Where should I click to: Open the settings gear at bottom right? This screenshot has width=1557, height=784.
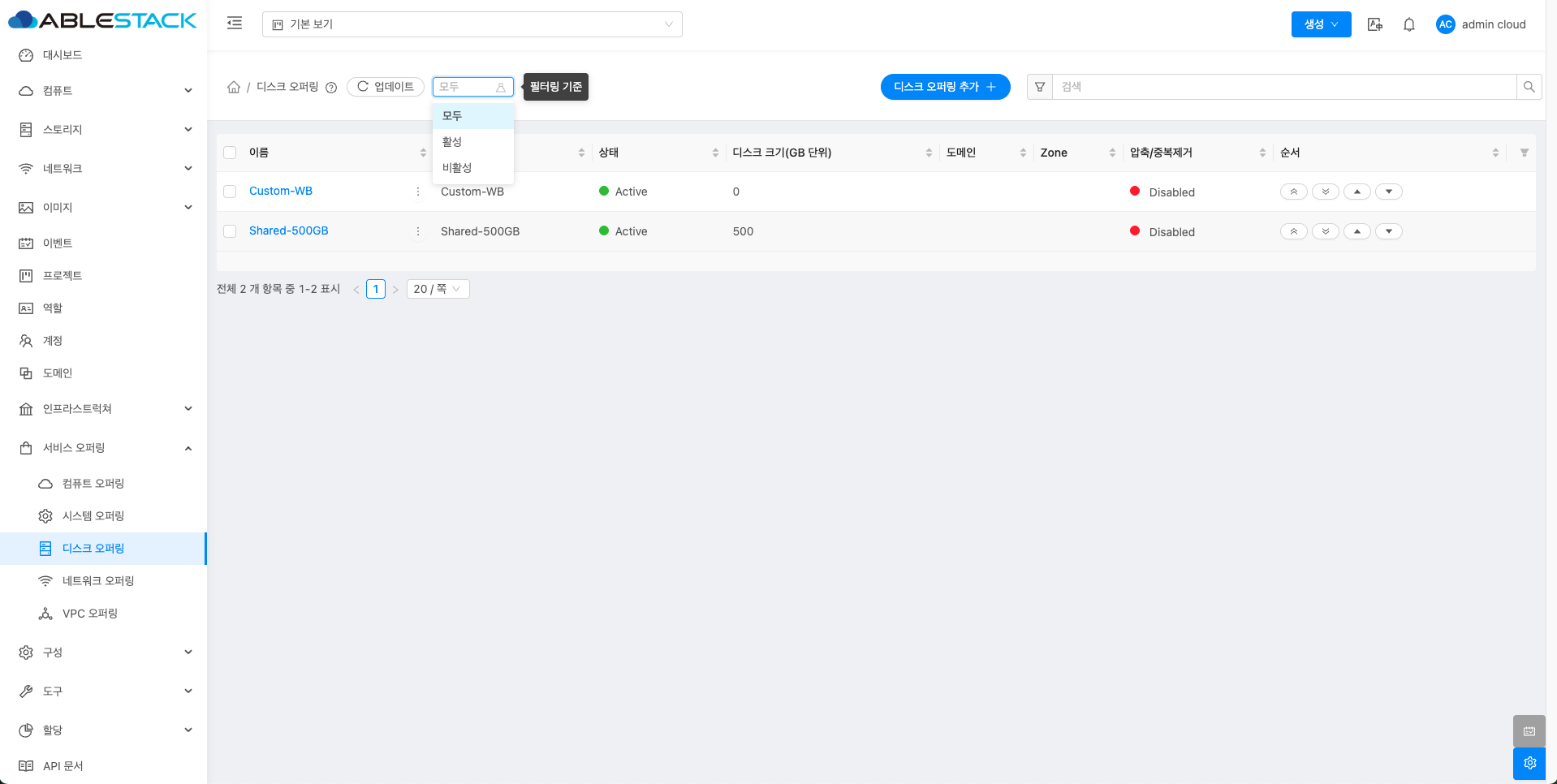(1529, 763)
